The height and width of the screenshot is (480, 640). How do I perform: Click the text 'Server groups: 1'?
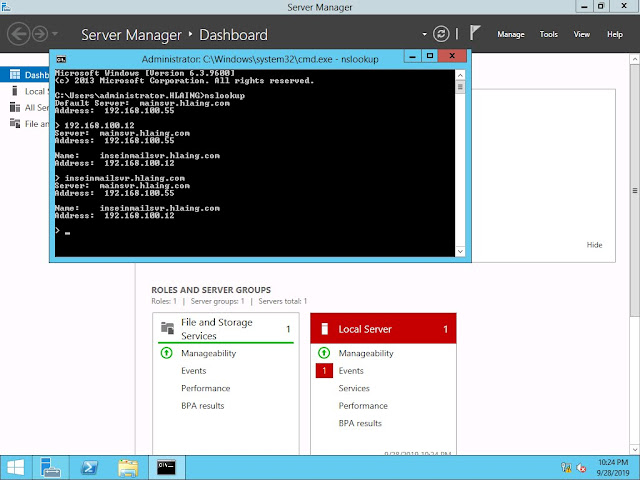tap(218, 301)
